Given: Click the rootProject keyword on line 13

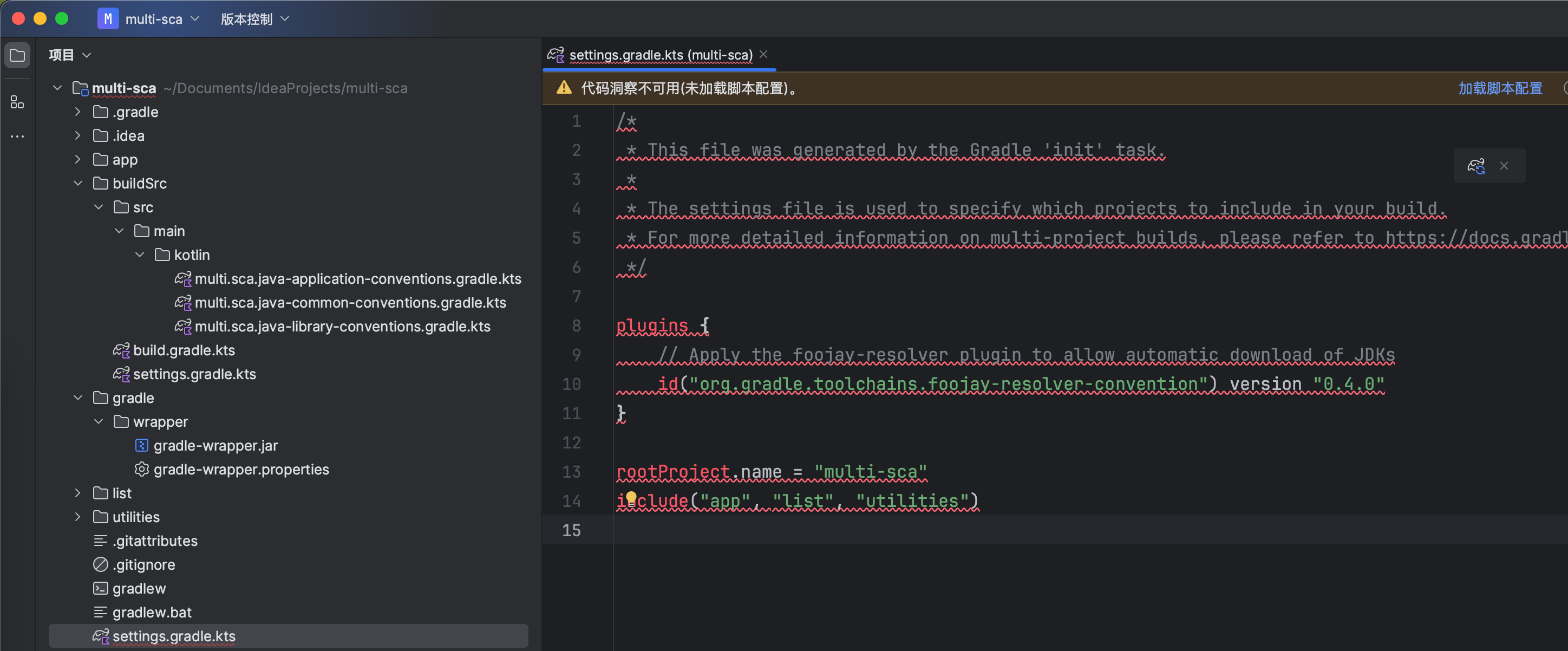Looking at the screenshot, I should (672, 472).
